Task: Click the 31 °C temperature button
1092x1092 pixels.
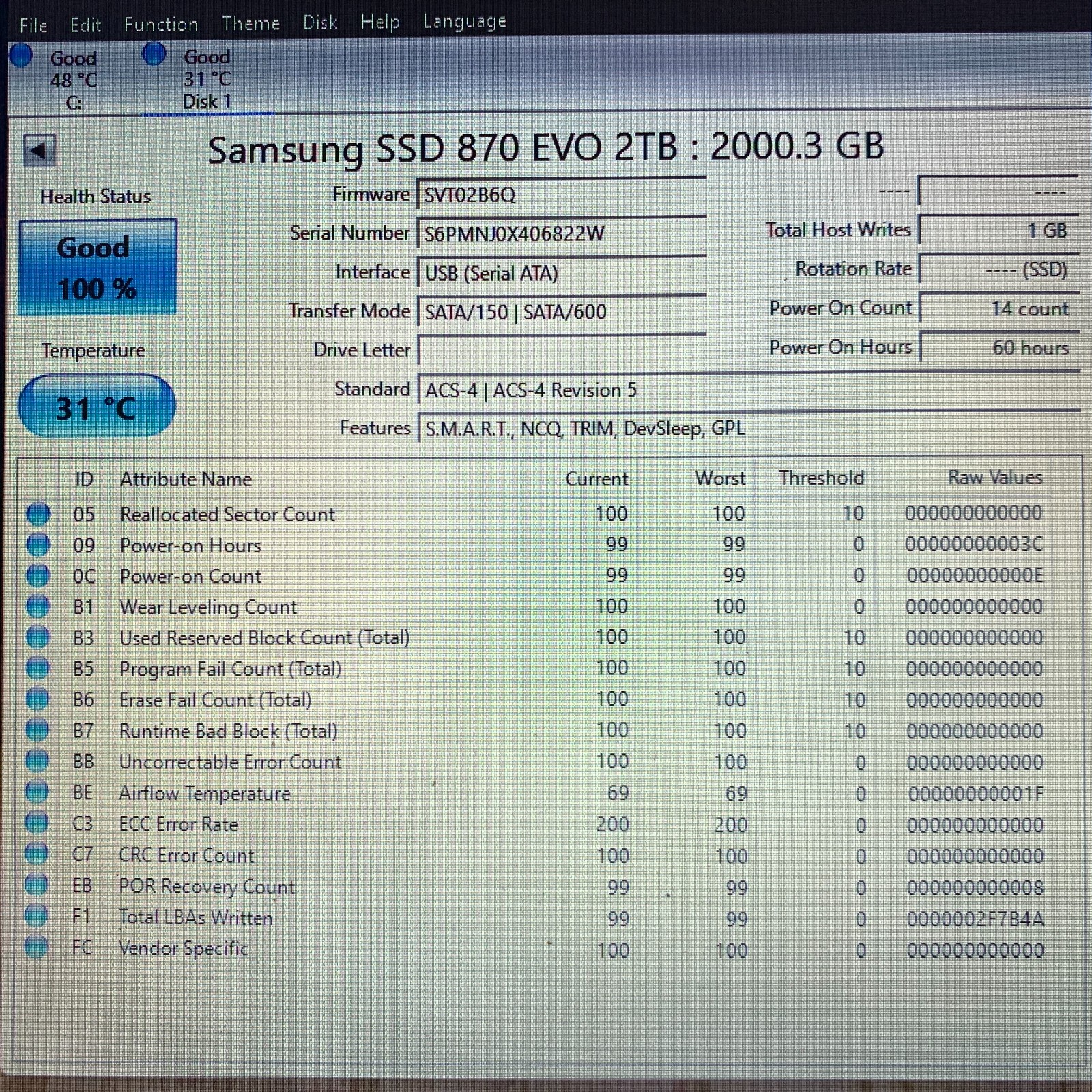Action: [96, 406]
